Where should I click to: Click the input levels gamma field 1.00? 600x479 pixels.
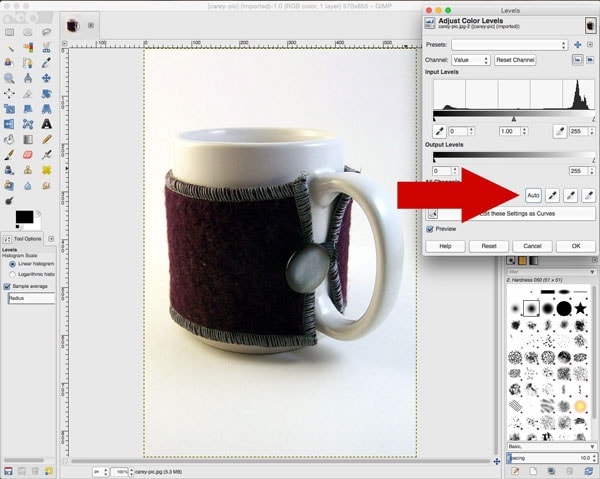pos(510,131)
